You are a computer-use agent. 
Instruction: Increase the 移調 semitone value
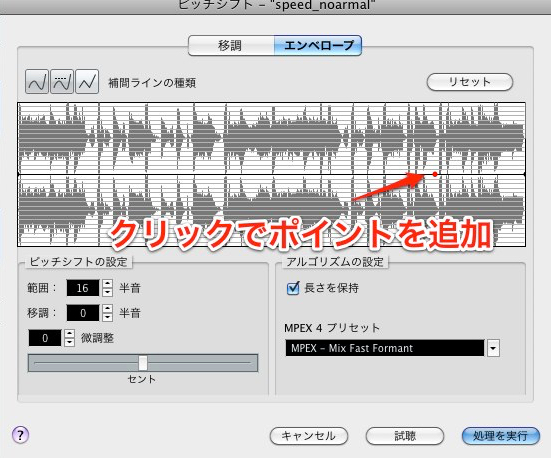tap(108, 309)
